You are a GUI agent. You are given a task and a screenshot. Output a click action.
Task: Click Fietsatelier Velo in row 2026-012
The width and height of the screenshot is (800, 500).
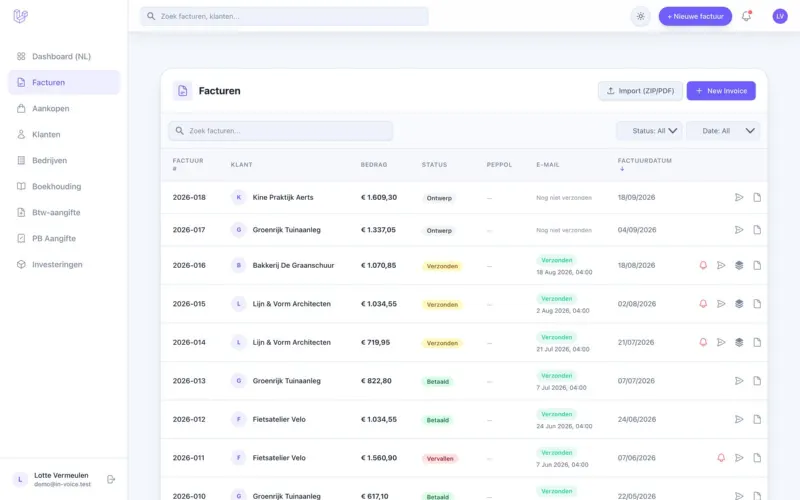pyautogui.click(x=279, y=419)
